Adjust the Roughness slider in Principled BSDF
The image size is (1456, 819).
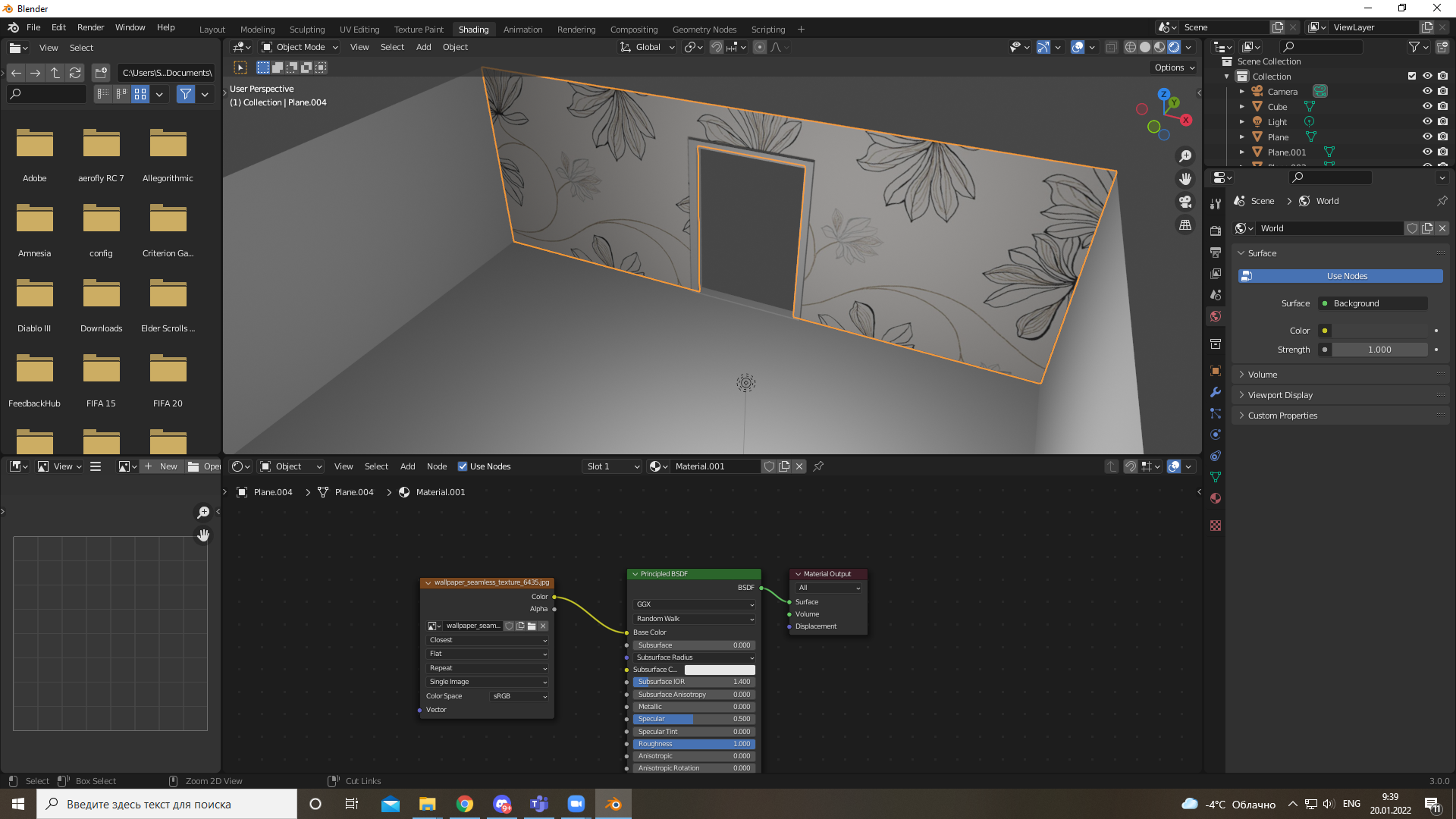point(694,744)
